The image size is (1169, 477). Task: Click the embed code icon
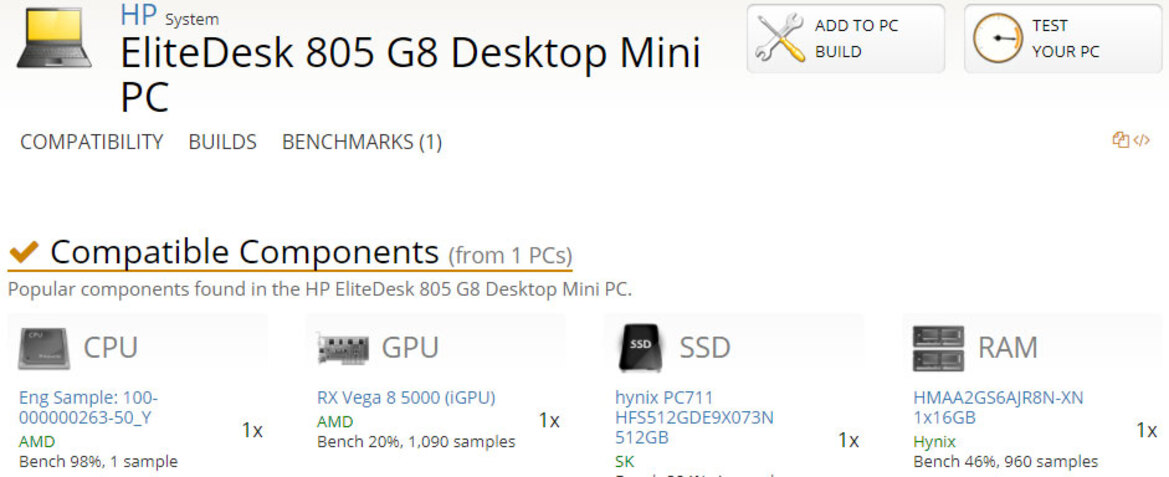click(1141, 140)
